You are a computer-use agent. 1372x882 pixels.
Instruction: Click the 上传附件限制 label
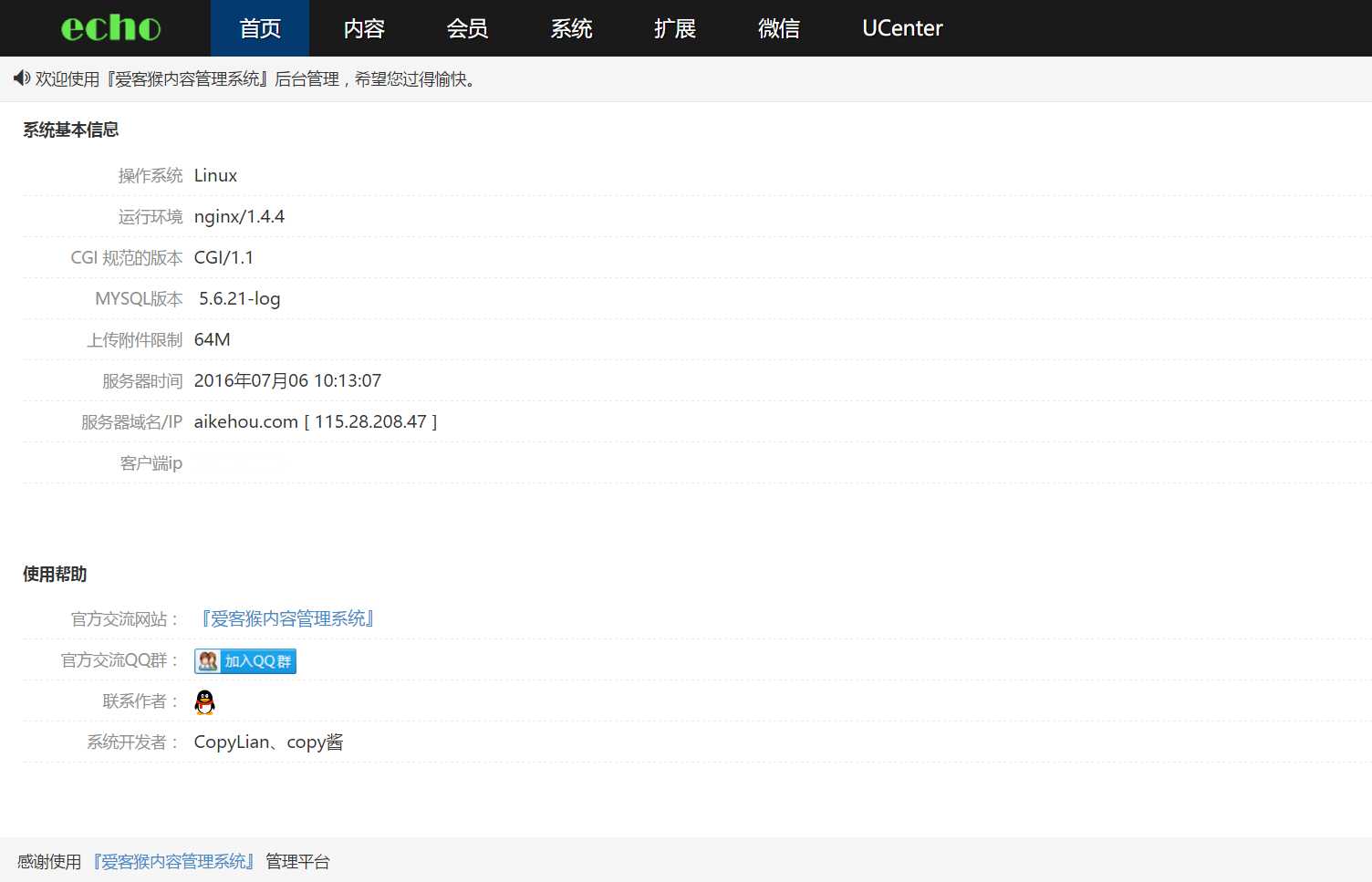point(135,339)
